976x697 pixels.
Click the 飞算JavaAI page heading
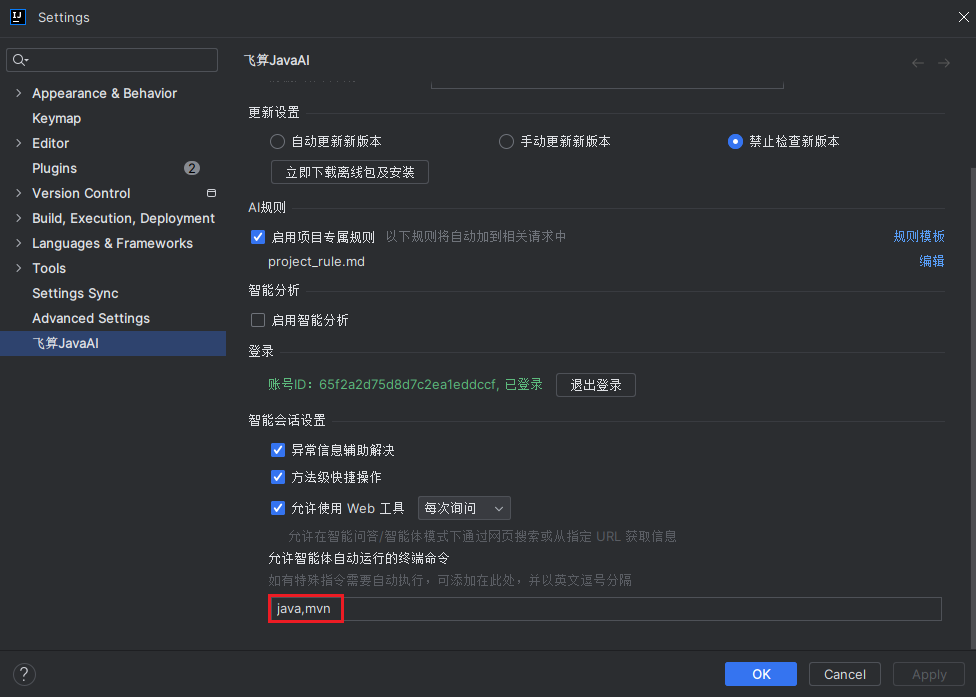[276, 60]
